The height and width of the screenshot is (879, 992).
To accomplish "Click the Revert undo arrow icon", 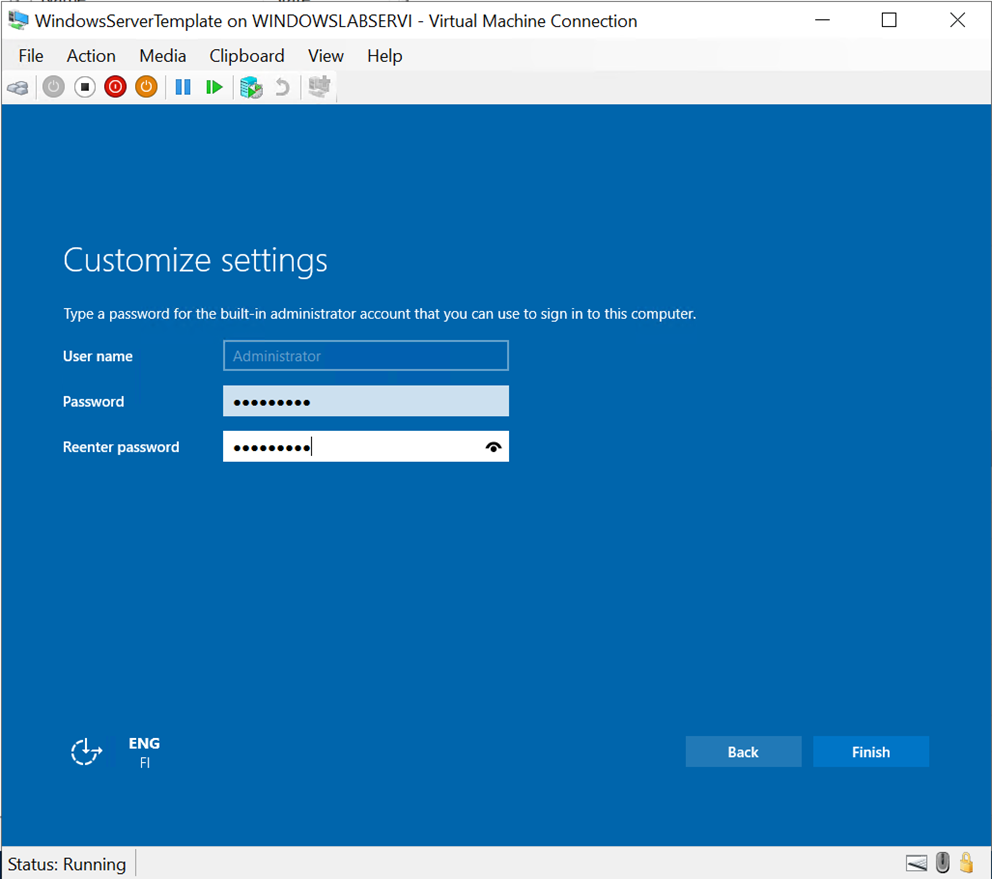I will pyautogui.click(x=282, y=88).
